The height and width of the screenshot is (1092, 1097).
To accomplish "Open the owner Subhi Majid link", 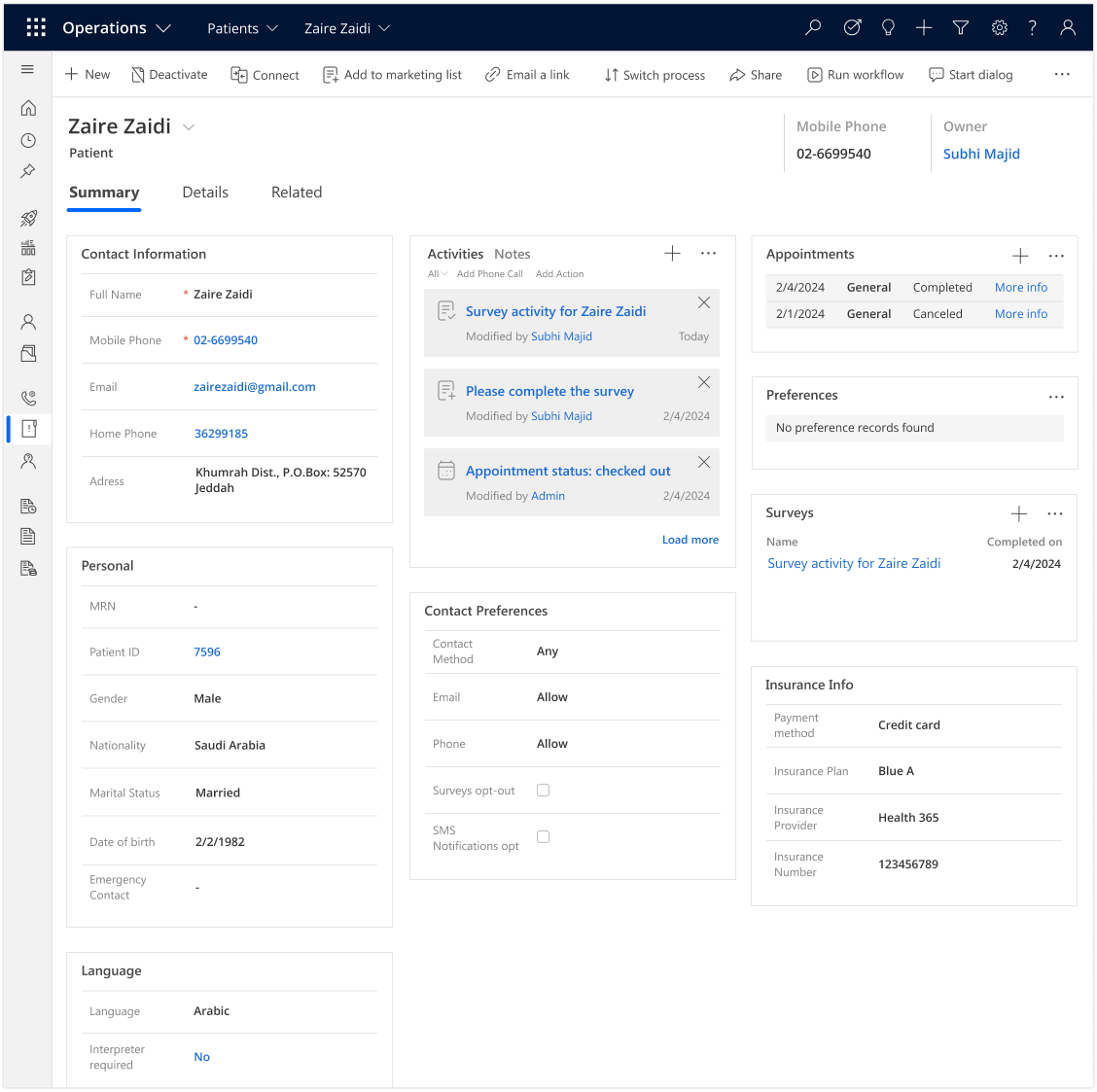I will [981, 154].
